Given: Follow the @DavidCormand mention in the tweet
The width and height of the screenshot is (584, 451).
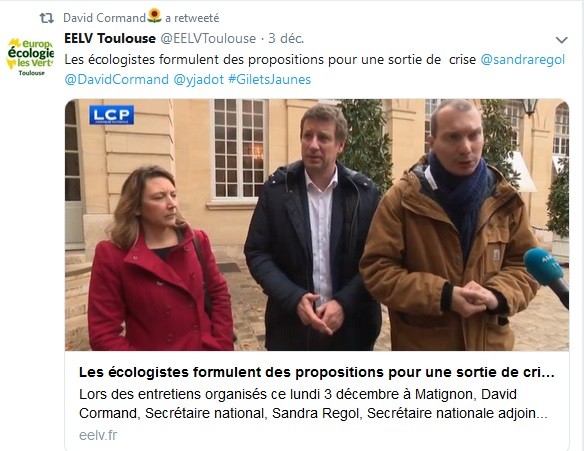Looking at the screenshot, I should pos(117,79).
